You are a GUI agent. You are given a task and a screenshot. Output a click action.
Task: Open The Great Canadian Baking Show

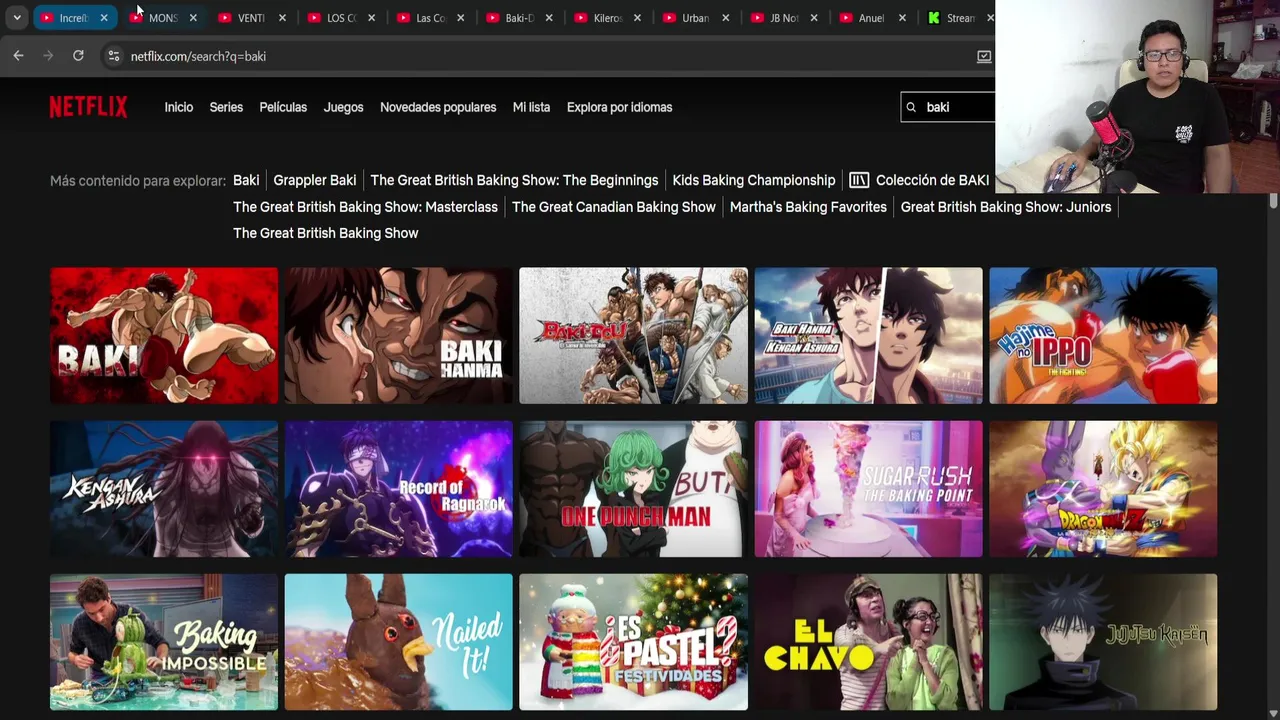pyautogui.click(x=614, y=207)
